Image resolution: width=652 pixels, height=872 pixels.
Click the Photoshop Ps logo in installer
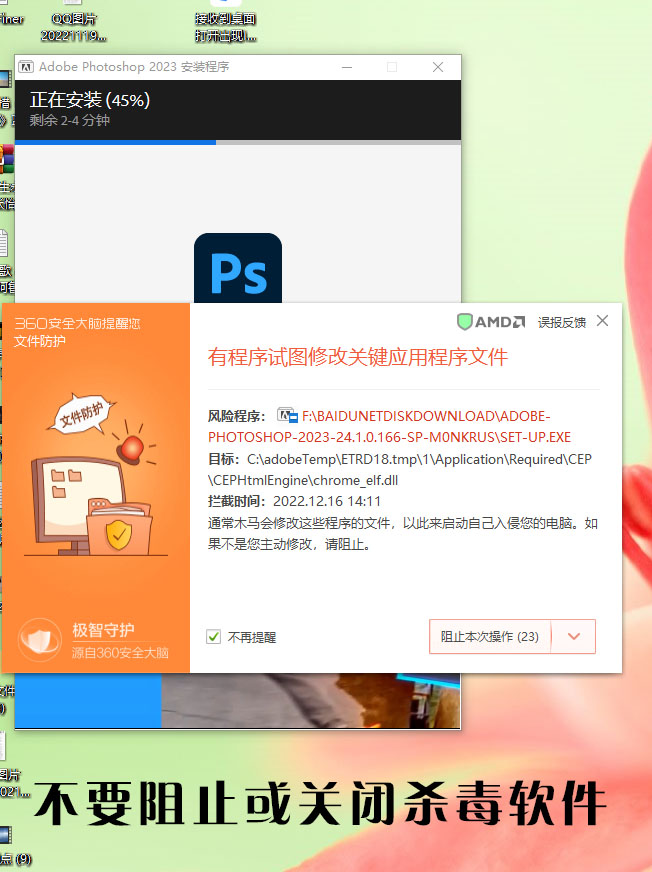(238, 268)
